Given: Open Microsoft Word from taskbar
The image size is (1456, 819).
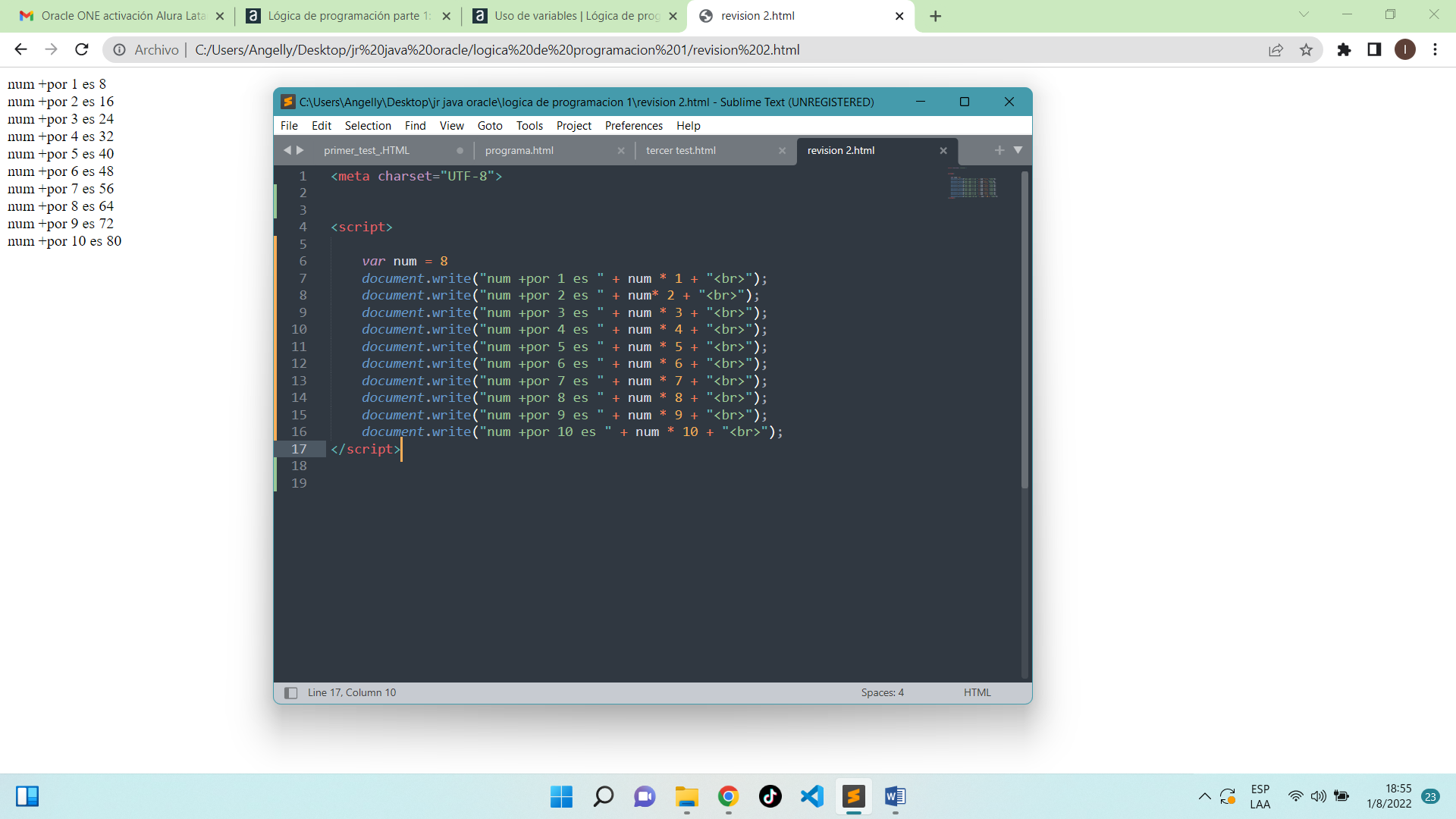Looking at the screenshot, I should (x=895, y=796).
